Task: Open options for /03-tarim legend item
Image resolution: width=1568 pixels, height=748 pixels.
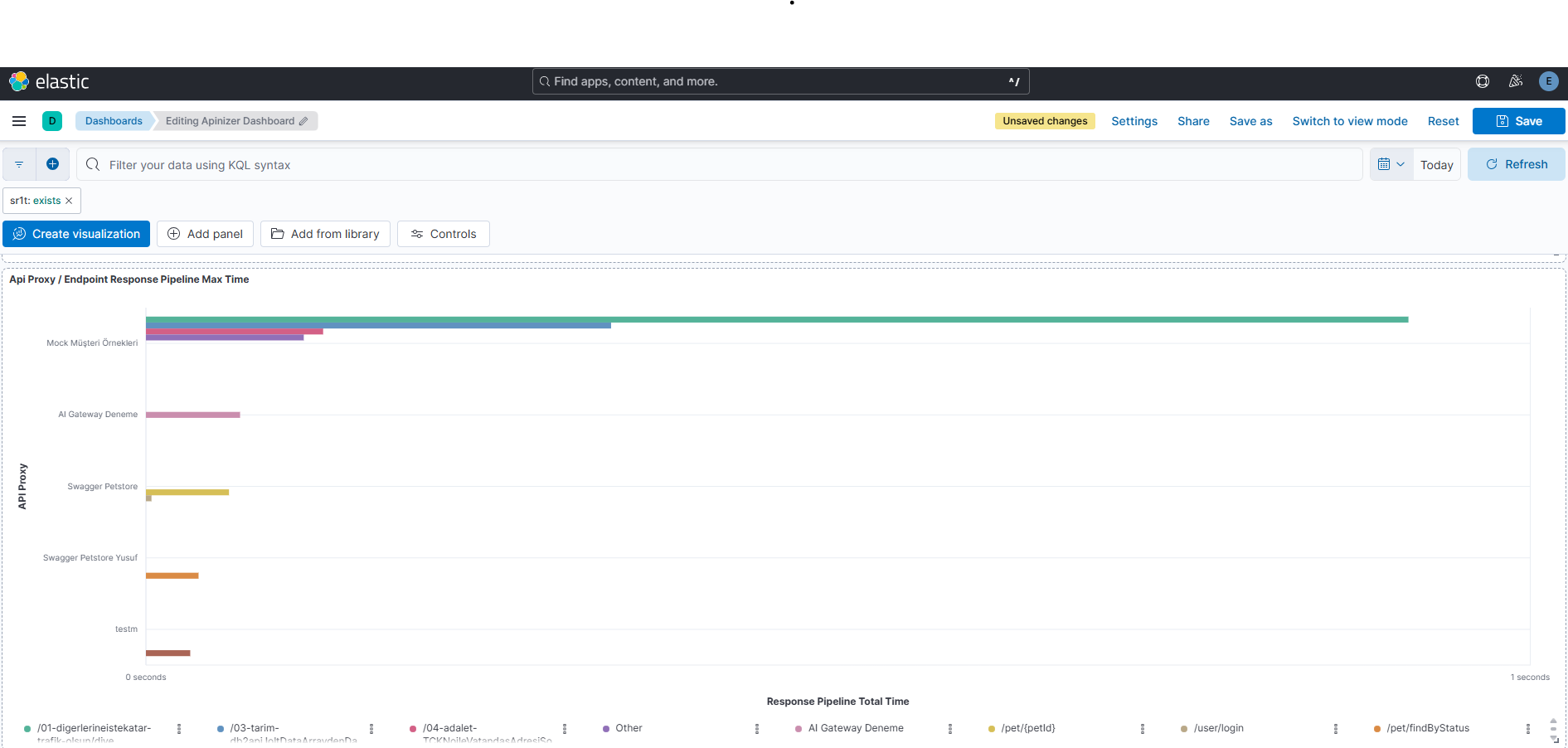Action: [371, 728]
